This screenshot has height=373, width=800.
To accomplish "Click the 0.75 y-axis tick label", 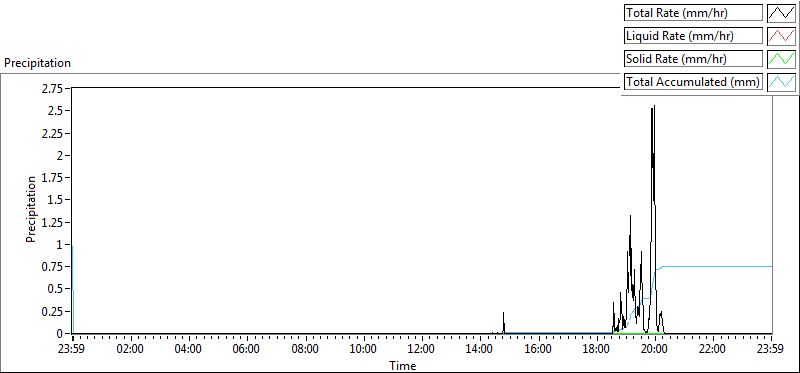I will pyautogui.click(x=52, y=267).
